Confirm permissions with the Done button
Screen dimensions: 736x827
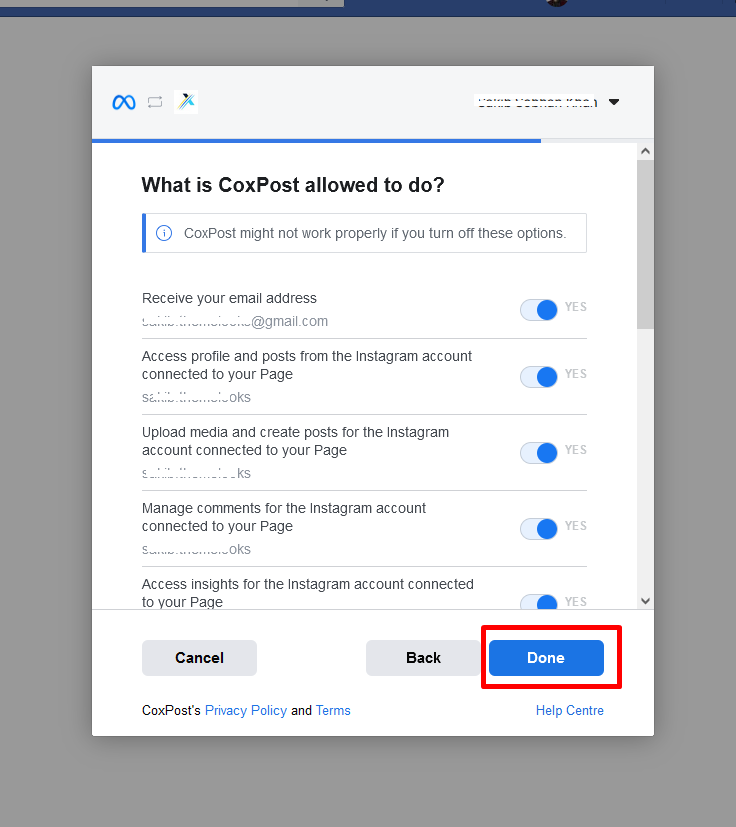(546, 658)
